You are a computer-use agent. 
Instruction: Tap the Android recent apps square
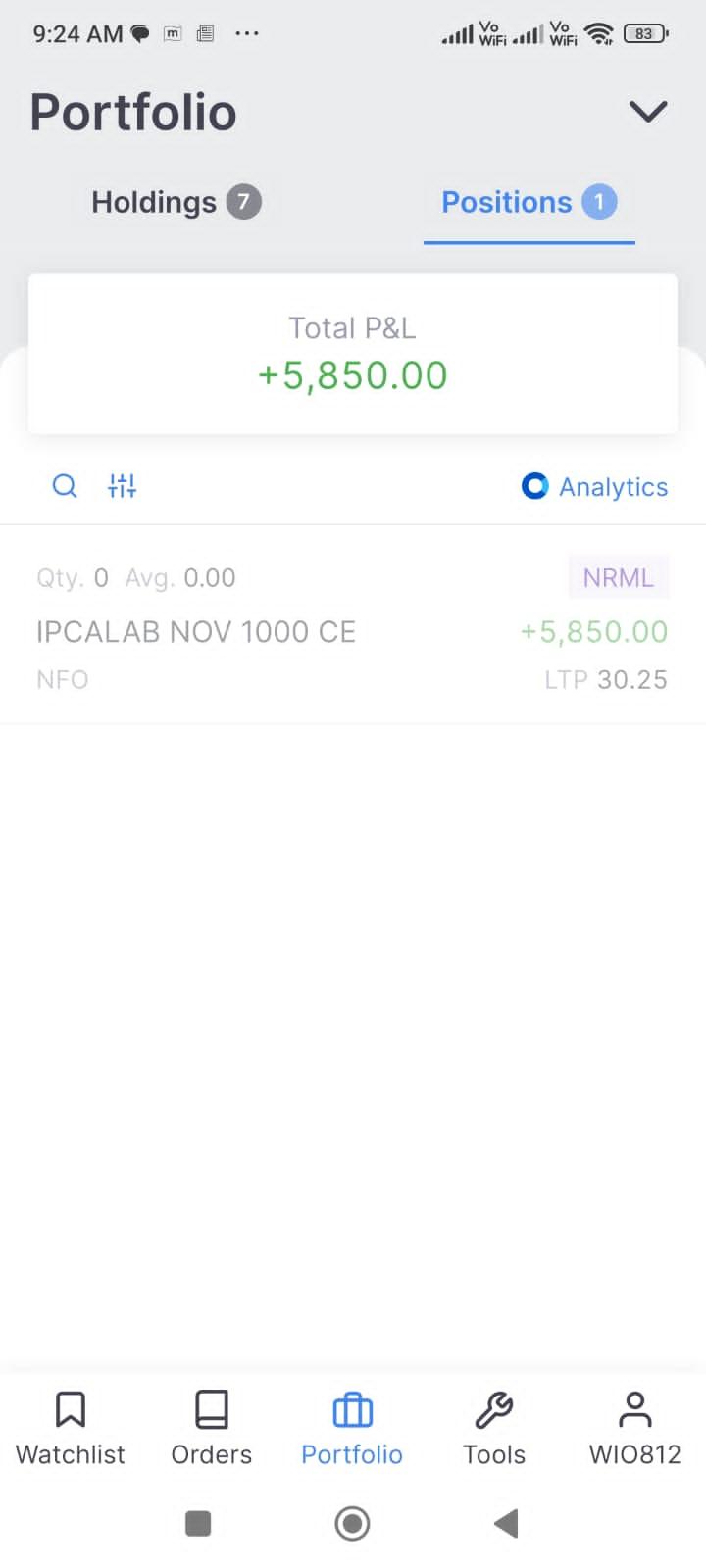[198, 1523]
